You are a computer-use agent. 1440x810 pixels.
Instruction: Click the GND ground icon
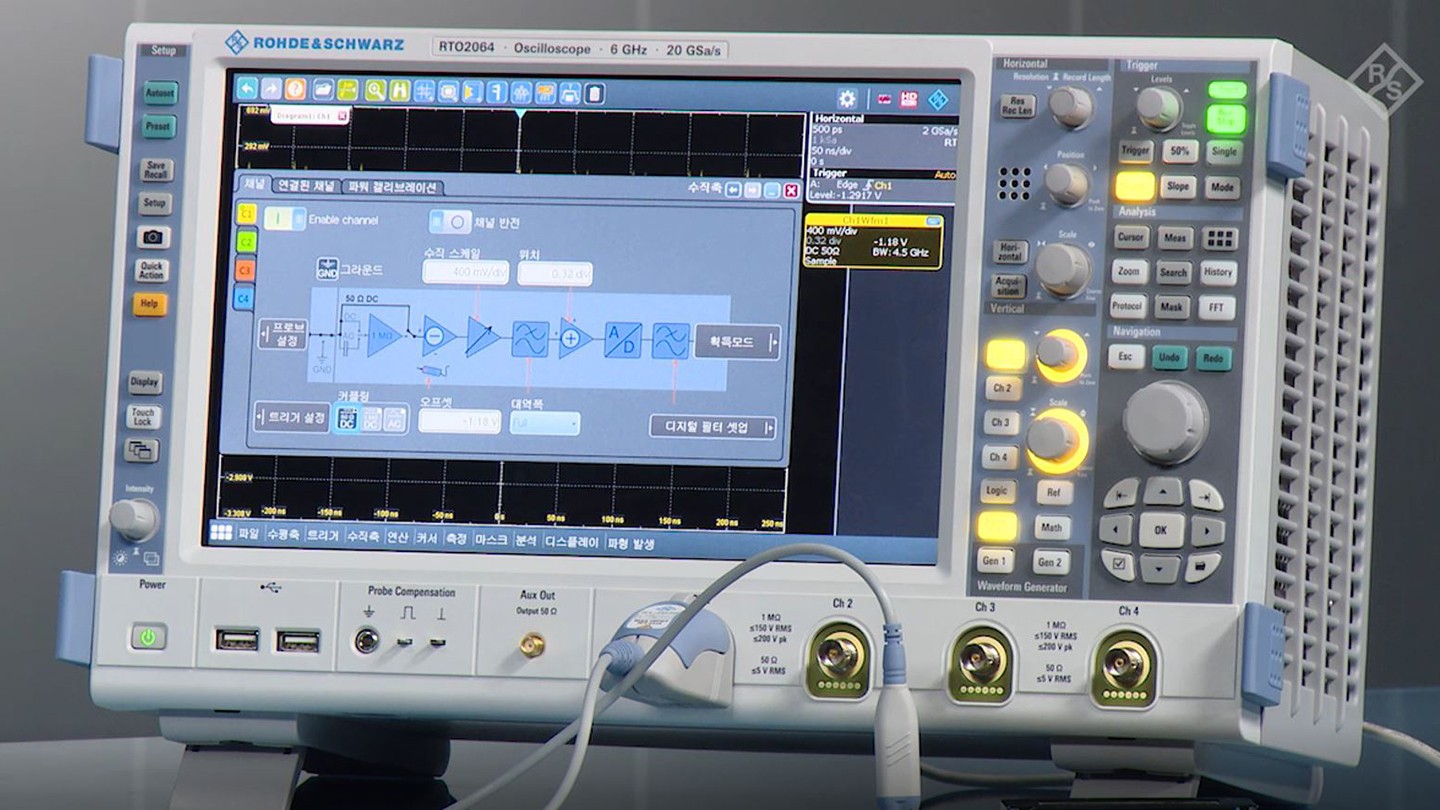327,268
